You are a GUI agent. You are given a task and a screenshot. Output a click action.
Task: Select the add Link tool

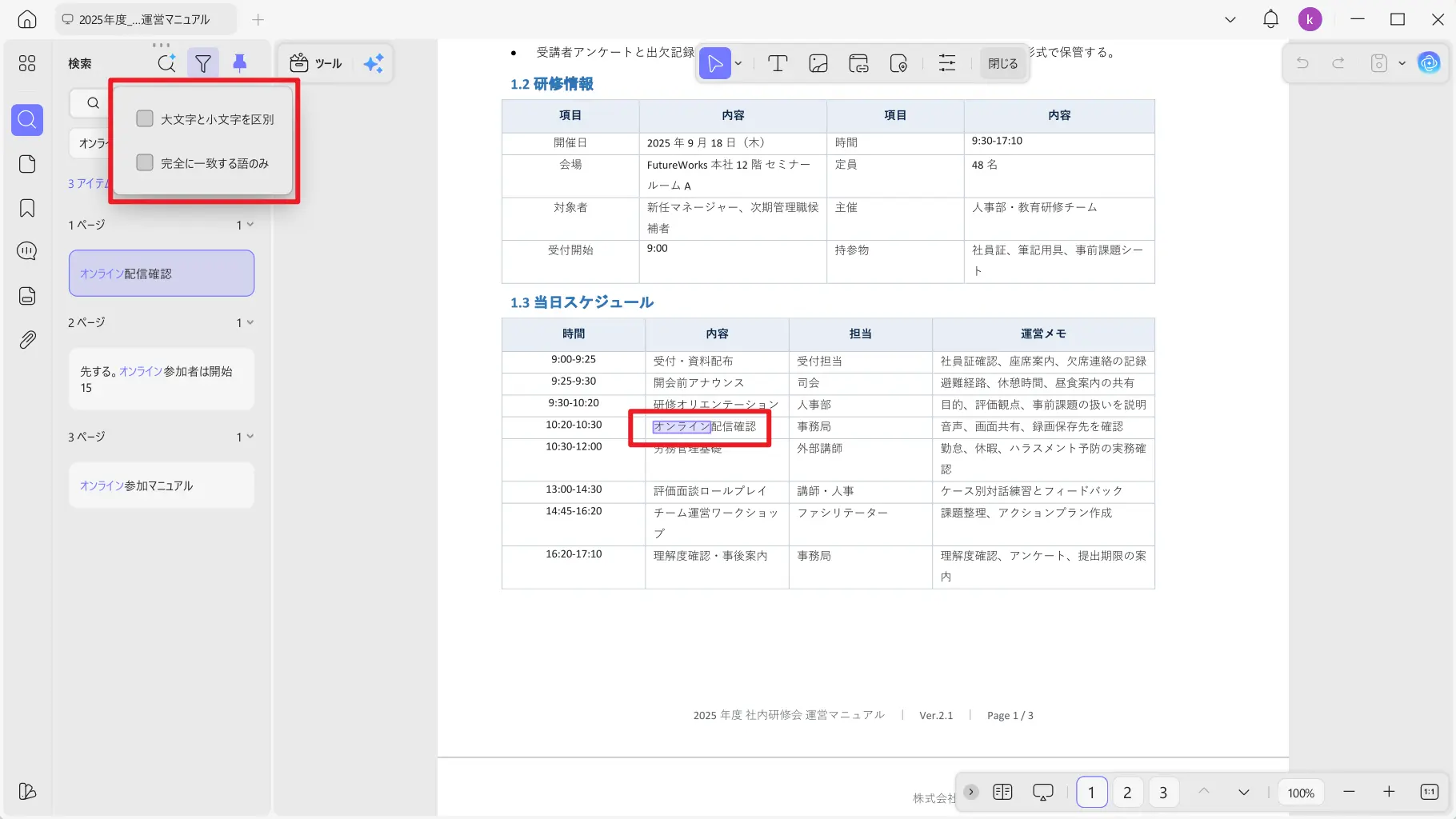coord(858,63)
